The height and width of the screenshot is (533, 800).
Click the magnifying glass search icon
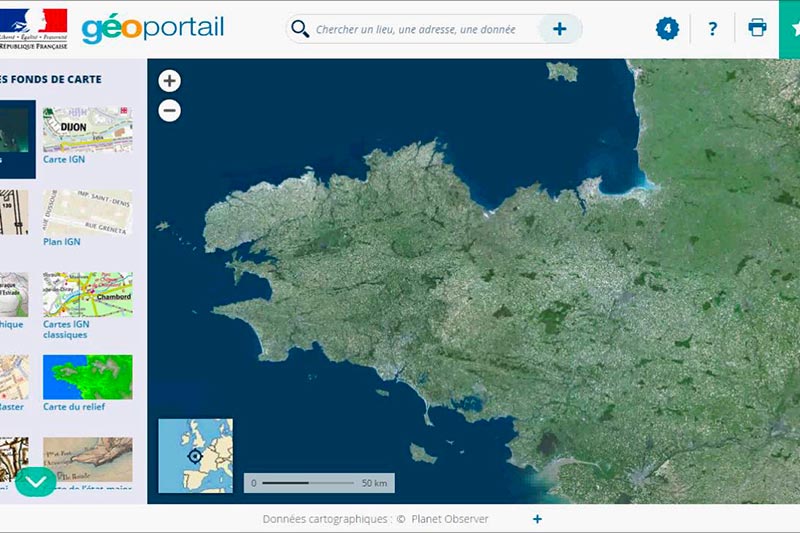click(299, 29)
